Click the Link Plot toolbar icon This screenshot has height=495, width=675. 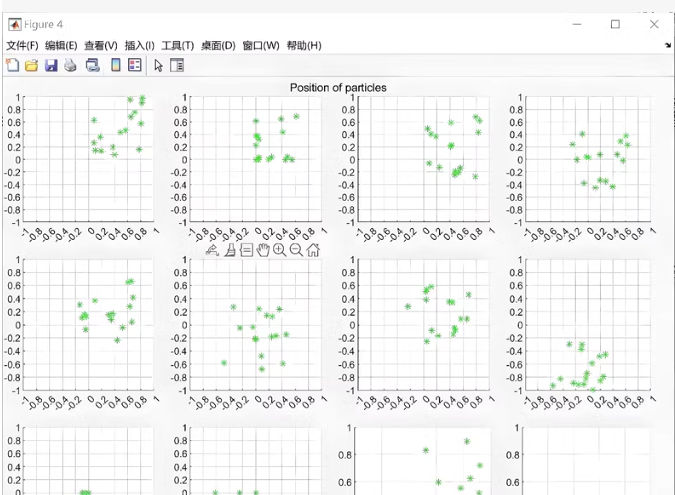coord(93,65)
